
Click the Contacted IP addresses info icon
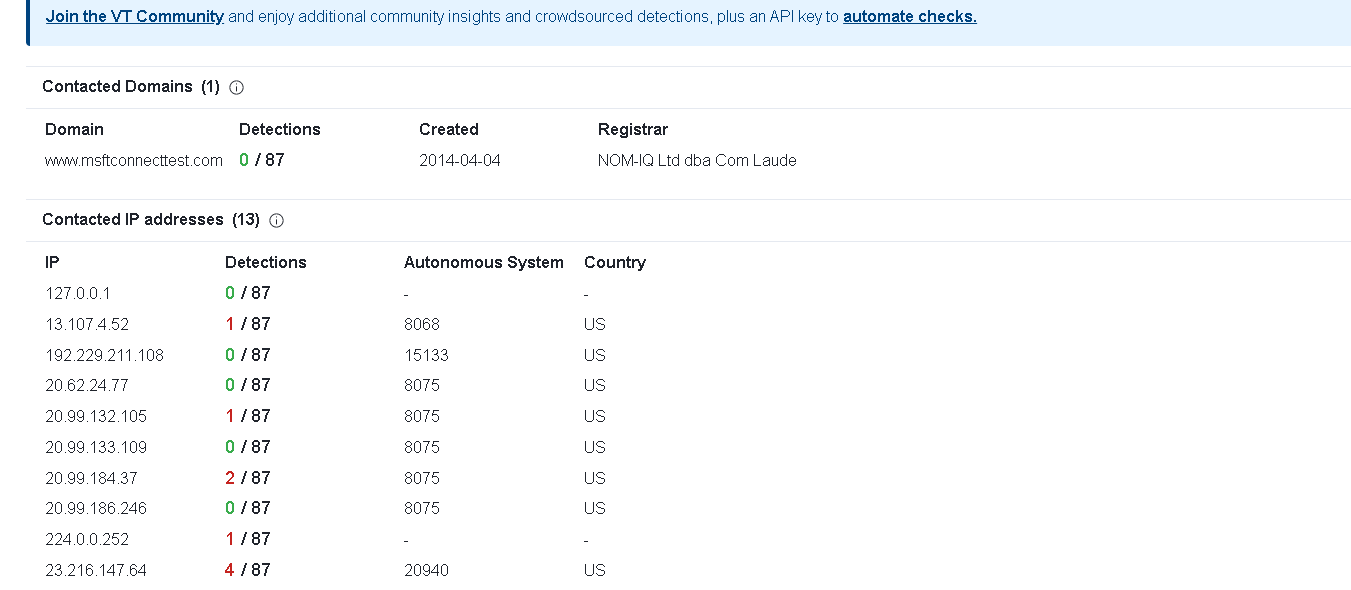pyautogui.click(x=277, y=221)
